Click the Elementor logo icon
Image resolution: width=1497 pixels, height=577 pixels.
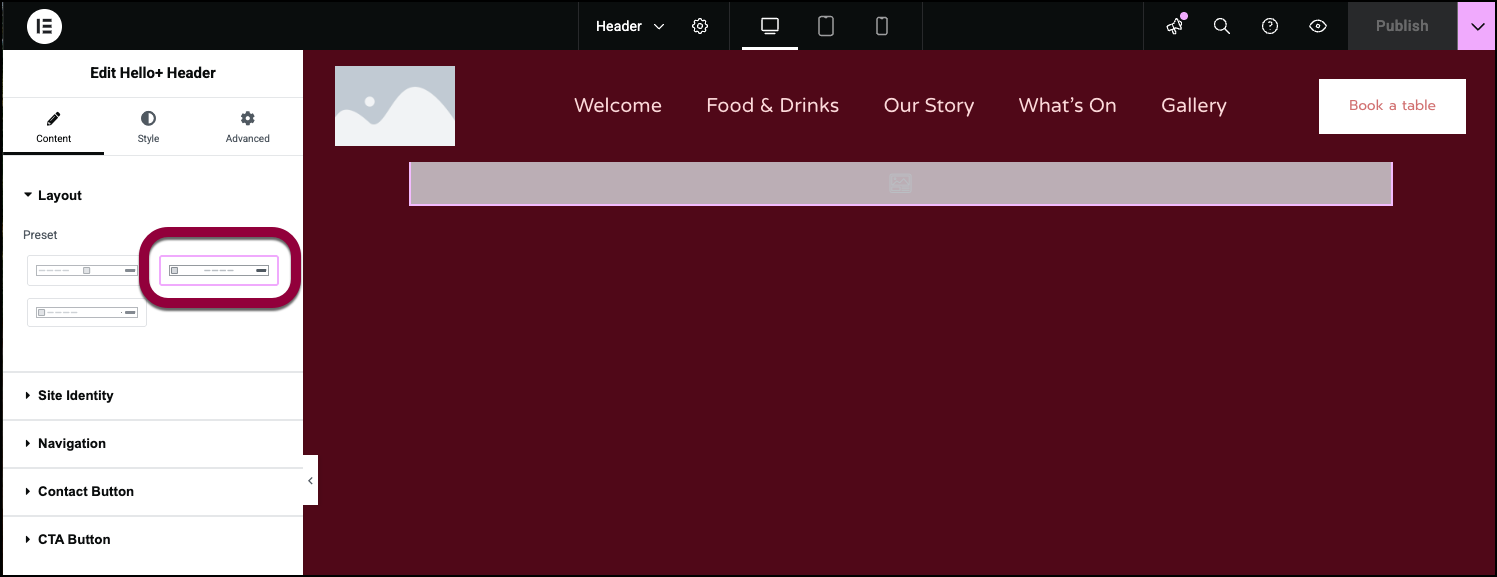tap(45, 26)
